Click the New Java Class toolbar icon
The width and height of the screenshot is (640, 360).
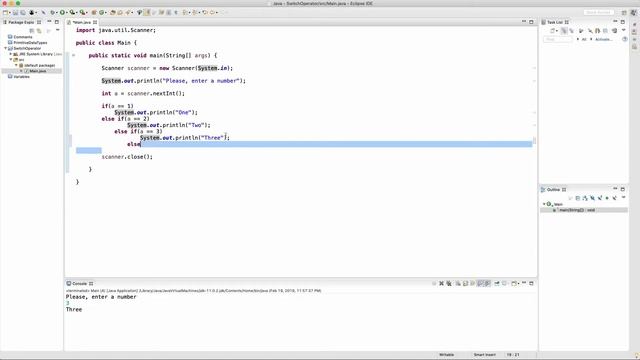102,13
